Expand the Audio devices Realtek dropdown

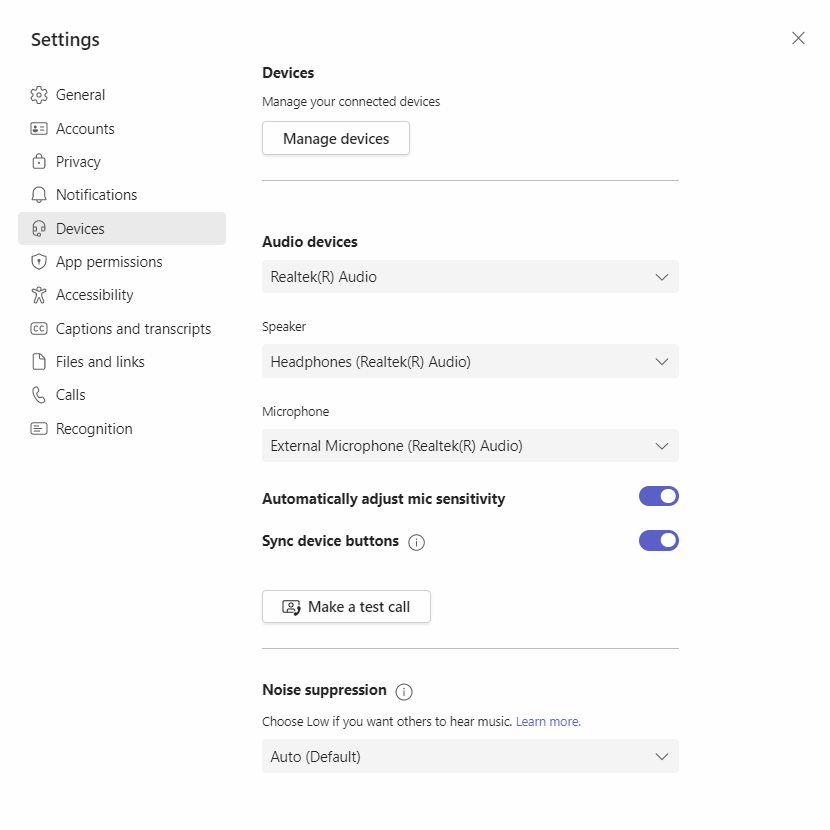click(470, 276)
